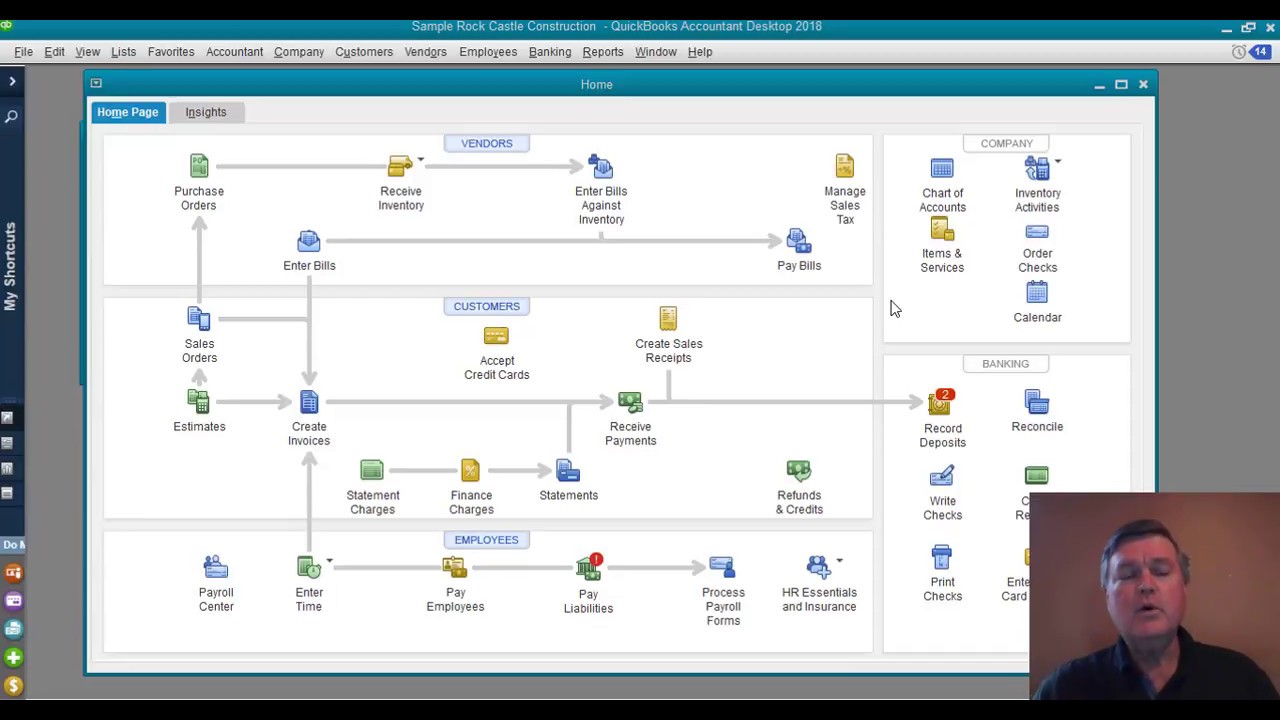Expand the left shortcuts panel arrow
1280x720 pixels.
(12, 81)
